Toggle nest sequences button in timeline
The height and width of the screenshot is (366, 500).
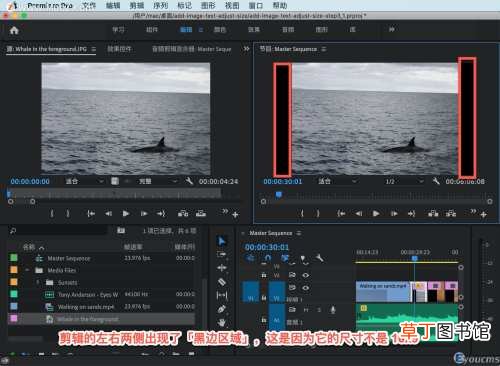[x=250, y=258]
